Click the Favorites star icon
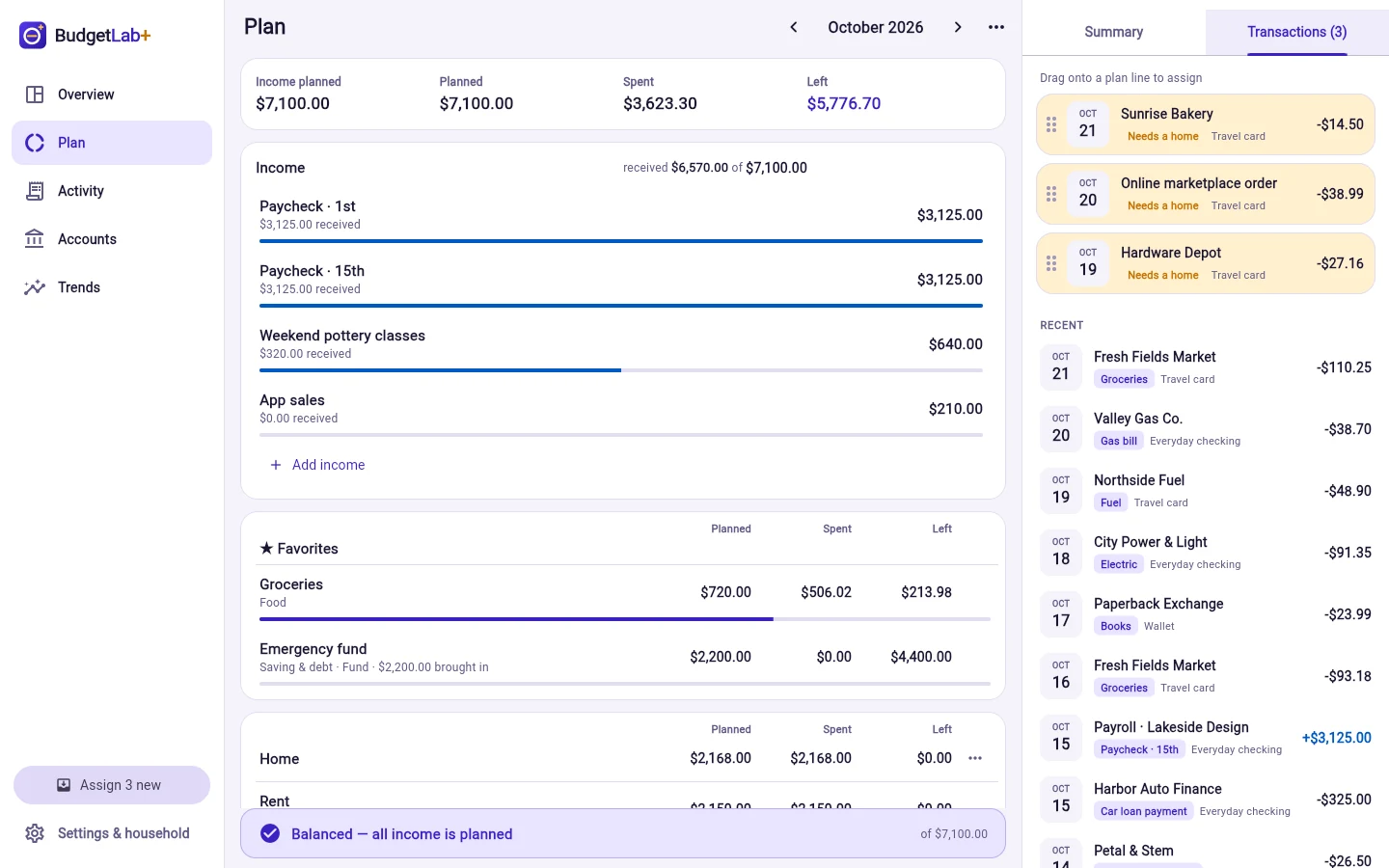1389x868 pixels. (266, 548)
